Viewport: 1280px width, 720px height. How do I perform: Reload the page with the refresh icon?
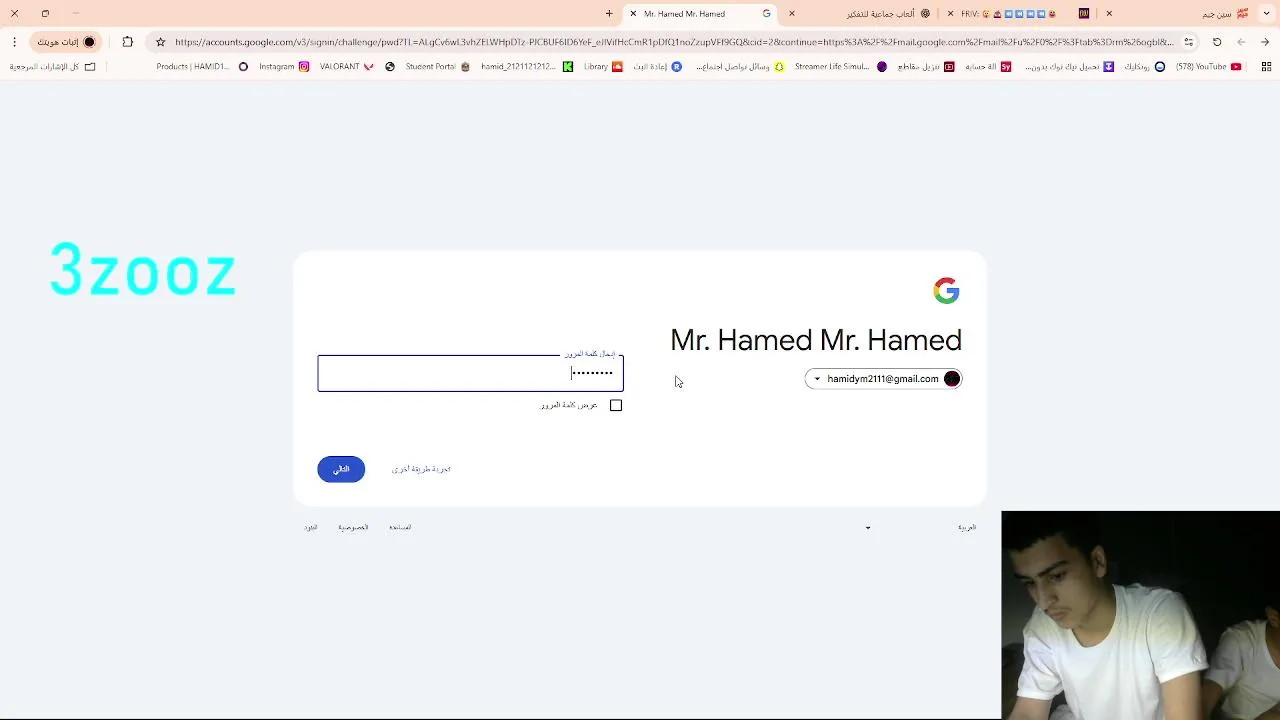1217,42
